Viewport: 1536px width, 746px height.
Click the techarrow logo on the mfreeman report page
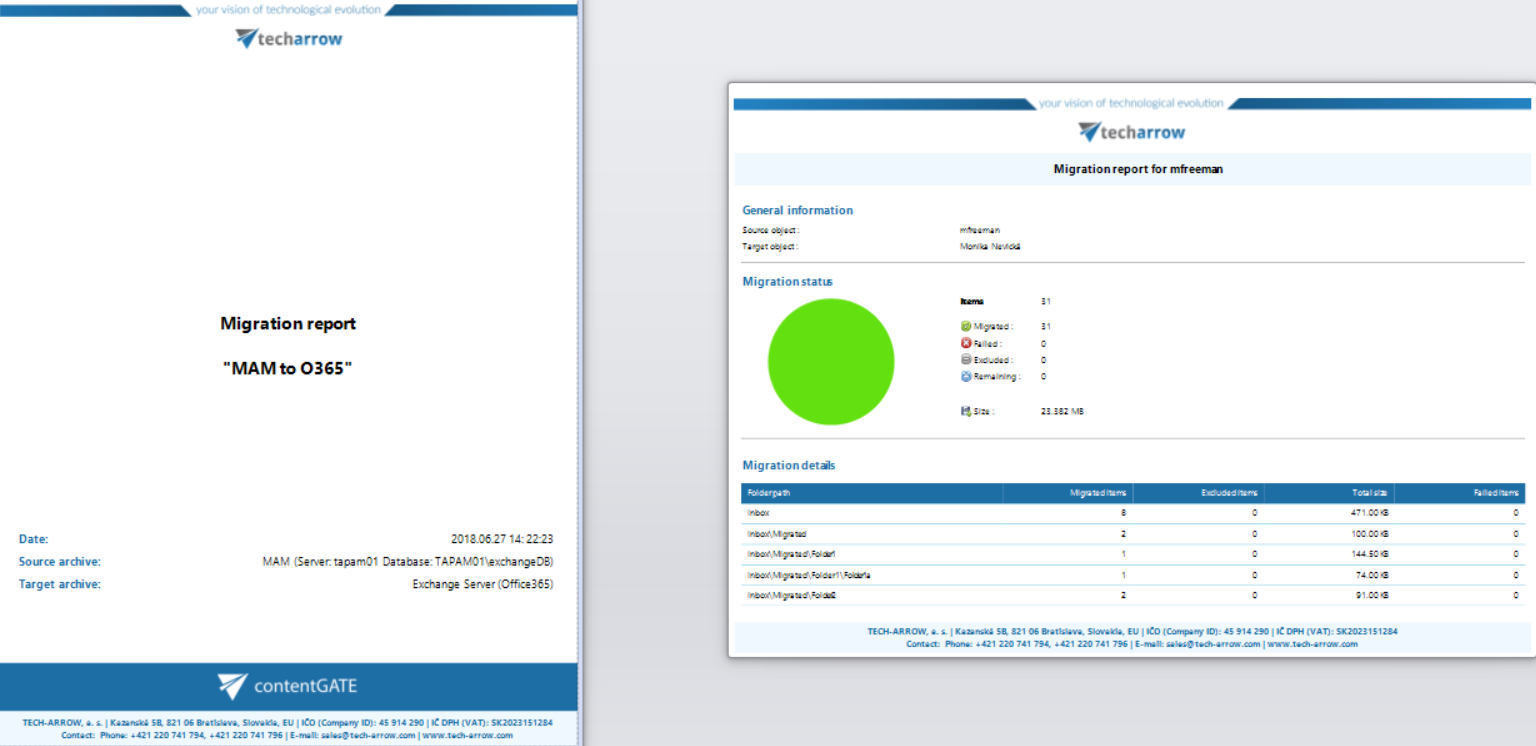(1132, 132)
